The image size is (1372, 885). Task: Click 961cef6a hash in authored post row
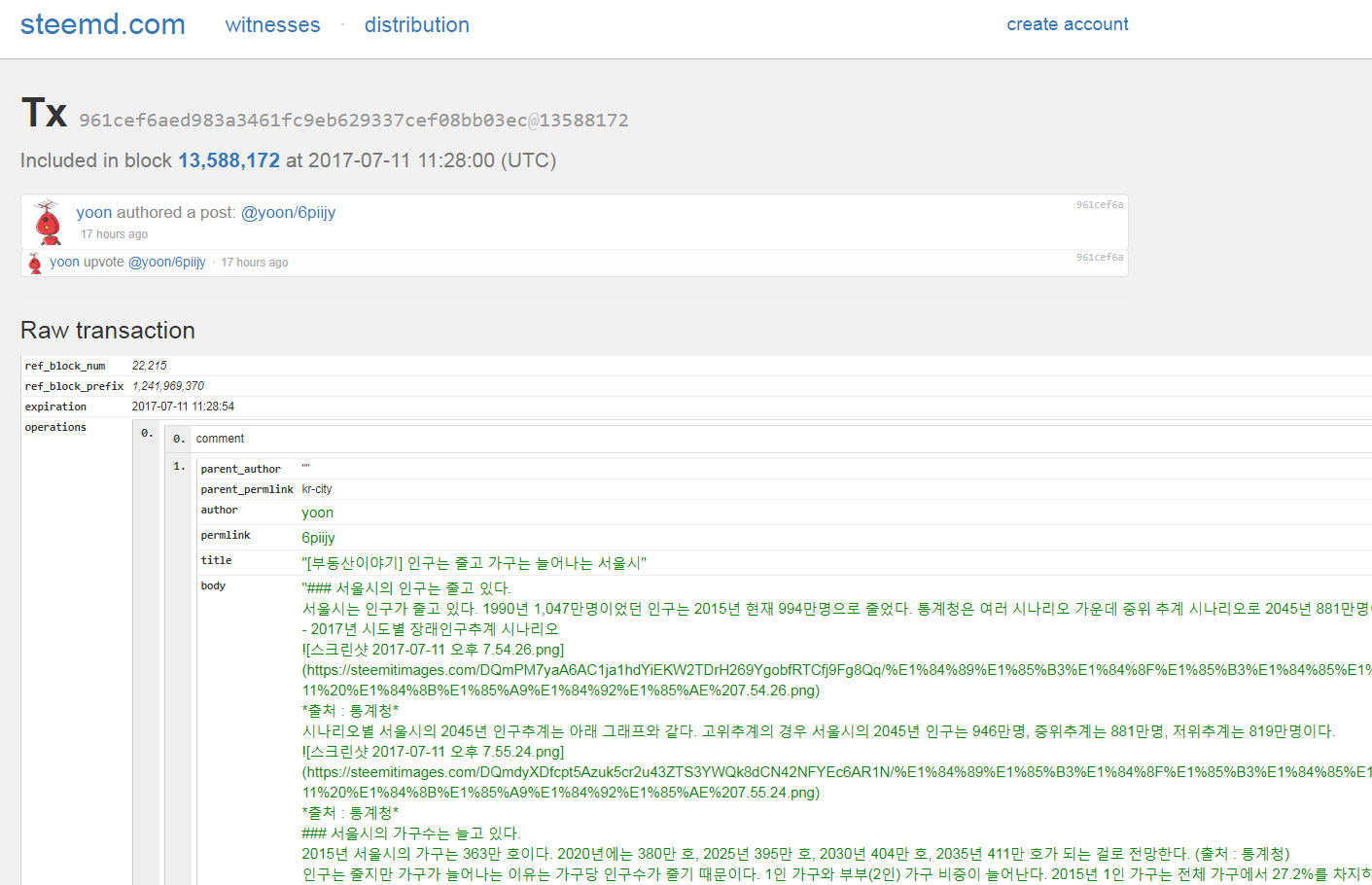(1099, 205)
